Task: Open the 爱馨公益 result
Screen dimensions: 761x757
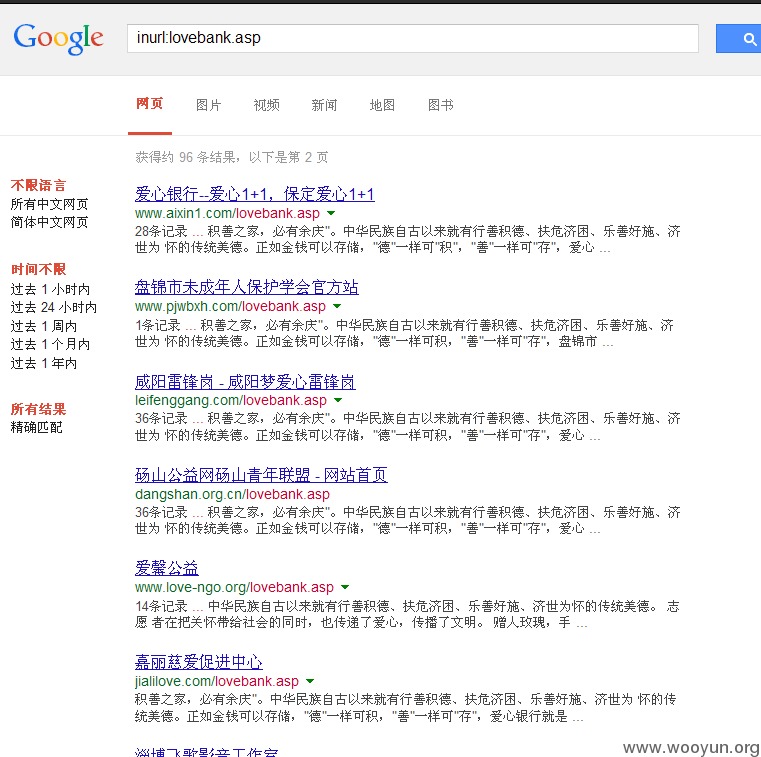Action: click(x=166, y=568)
